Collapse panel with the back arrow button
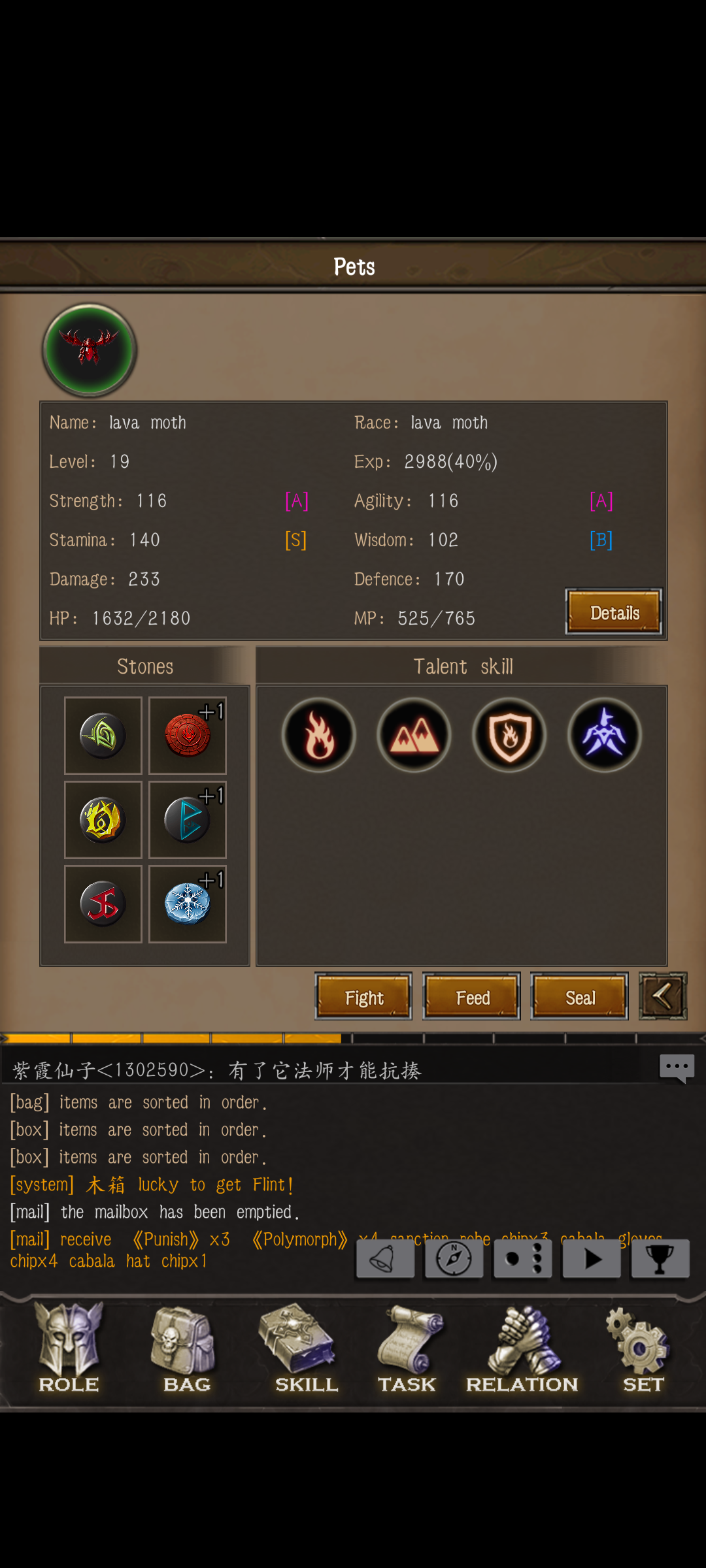The image size is (706, 1568). pyautogui.click(x=663, y=996)
